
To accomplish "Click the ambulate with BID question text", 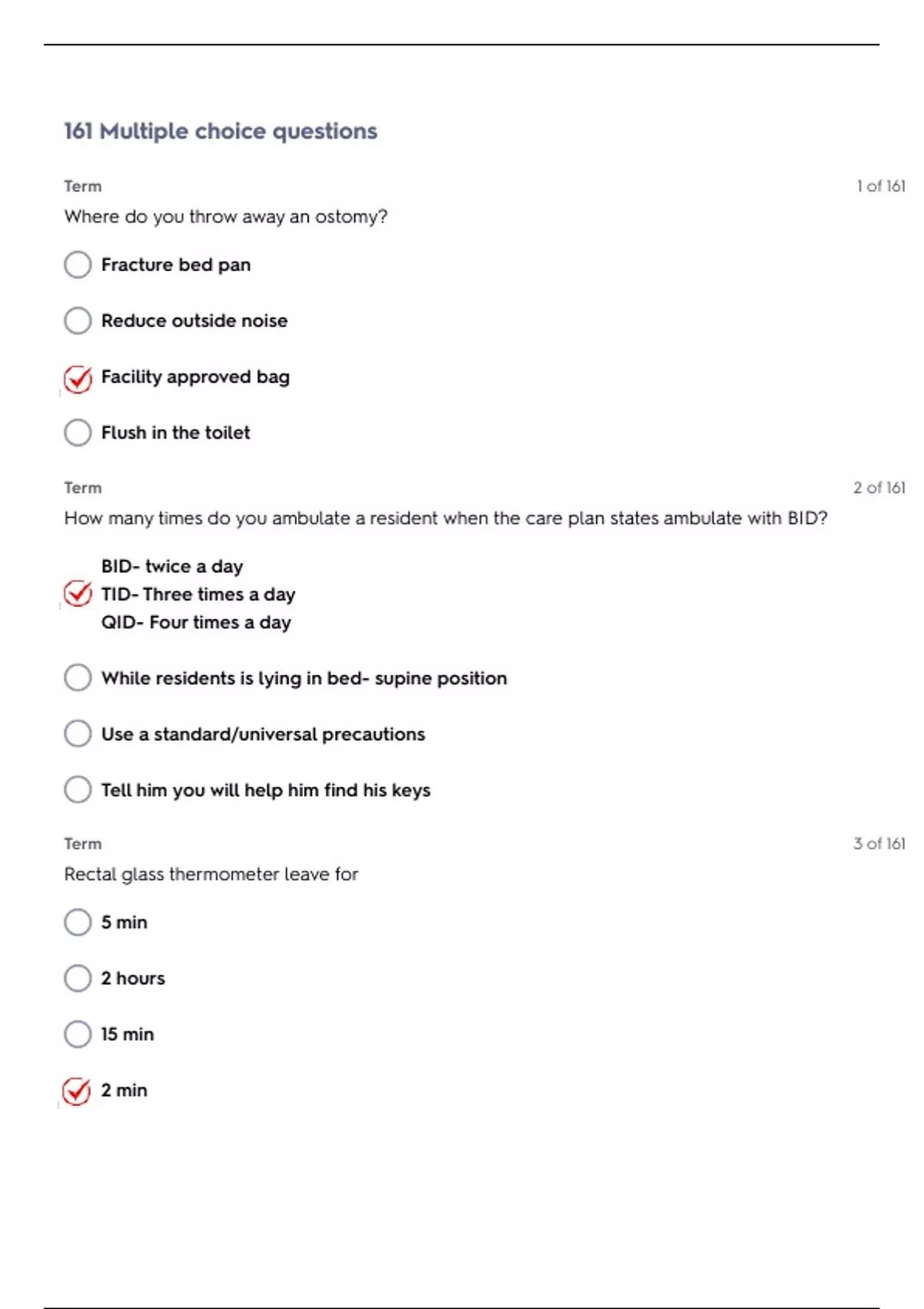I will coord(445,518).
